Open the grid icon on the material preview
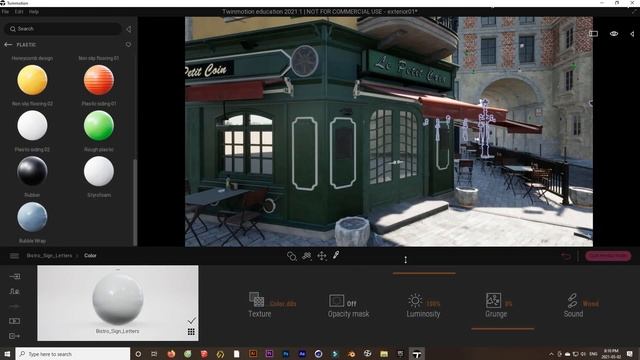The width and height of the screenshot is (640, 360). (x=191, y=331)
